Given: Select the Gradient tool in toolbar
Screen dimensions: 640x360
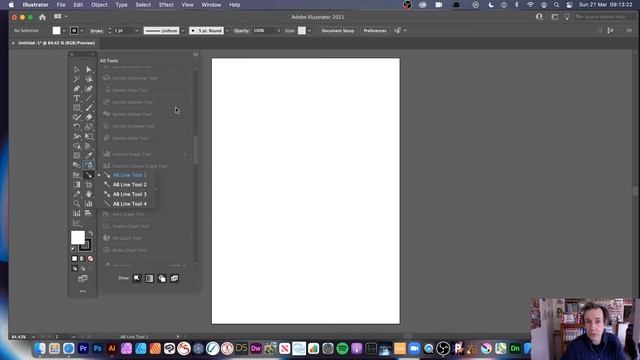Looking at the screenshot, I should coord(77,184).
